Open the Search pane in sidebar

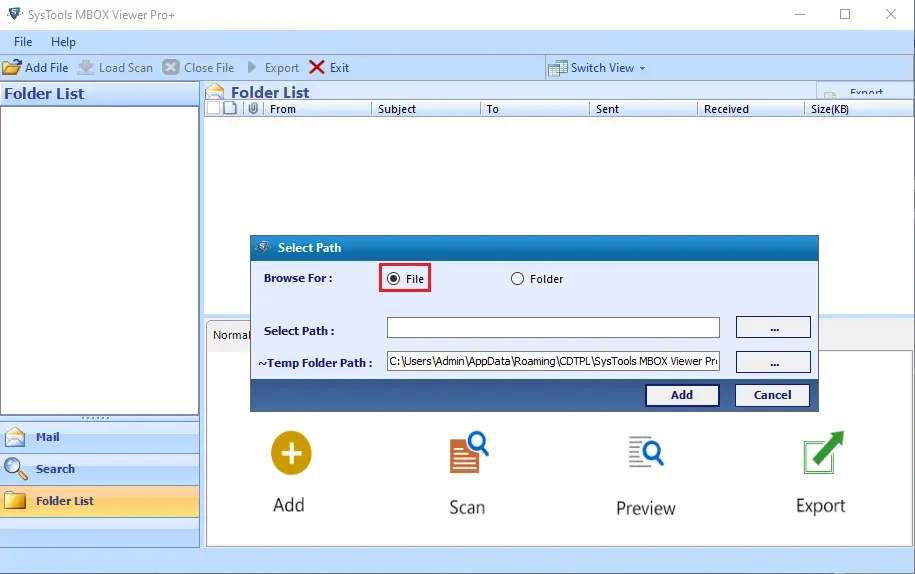click(x=99, y=469)
